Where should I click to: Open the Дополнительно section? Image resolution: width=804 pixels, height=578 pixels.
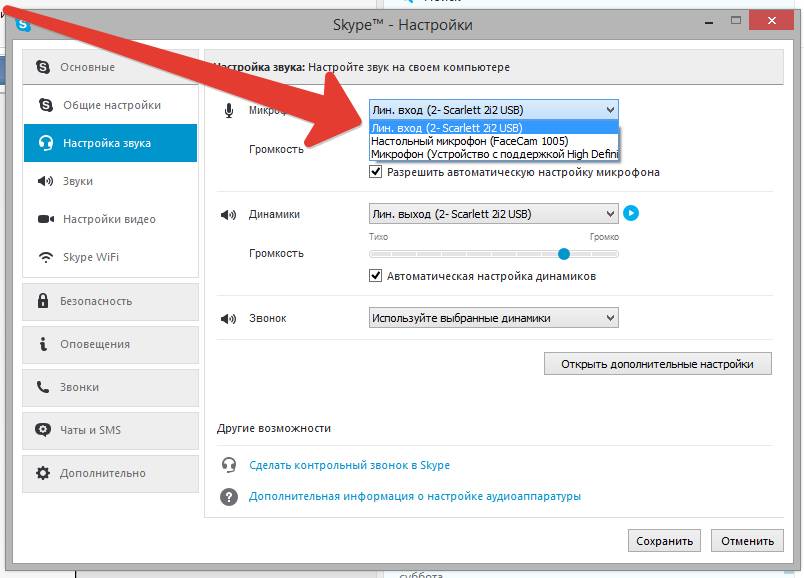[110, 473]
